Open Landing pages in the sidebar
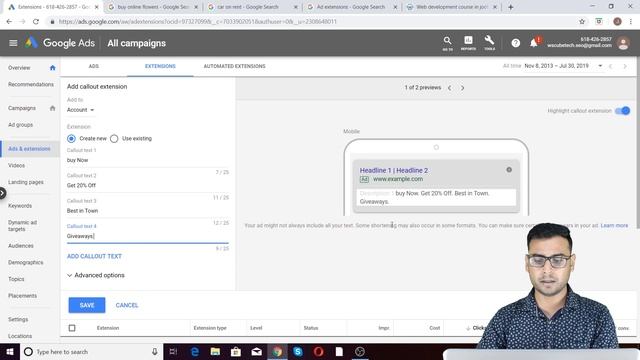Screen dimensions: 640x360 pos(26,182)
